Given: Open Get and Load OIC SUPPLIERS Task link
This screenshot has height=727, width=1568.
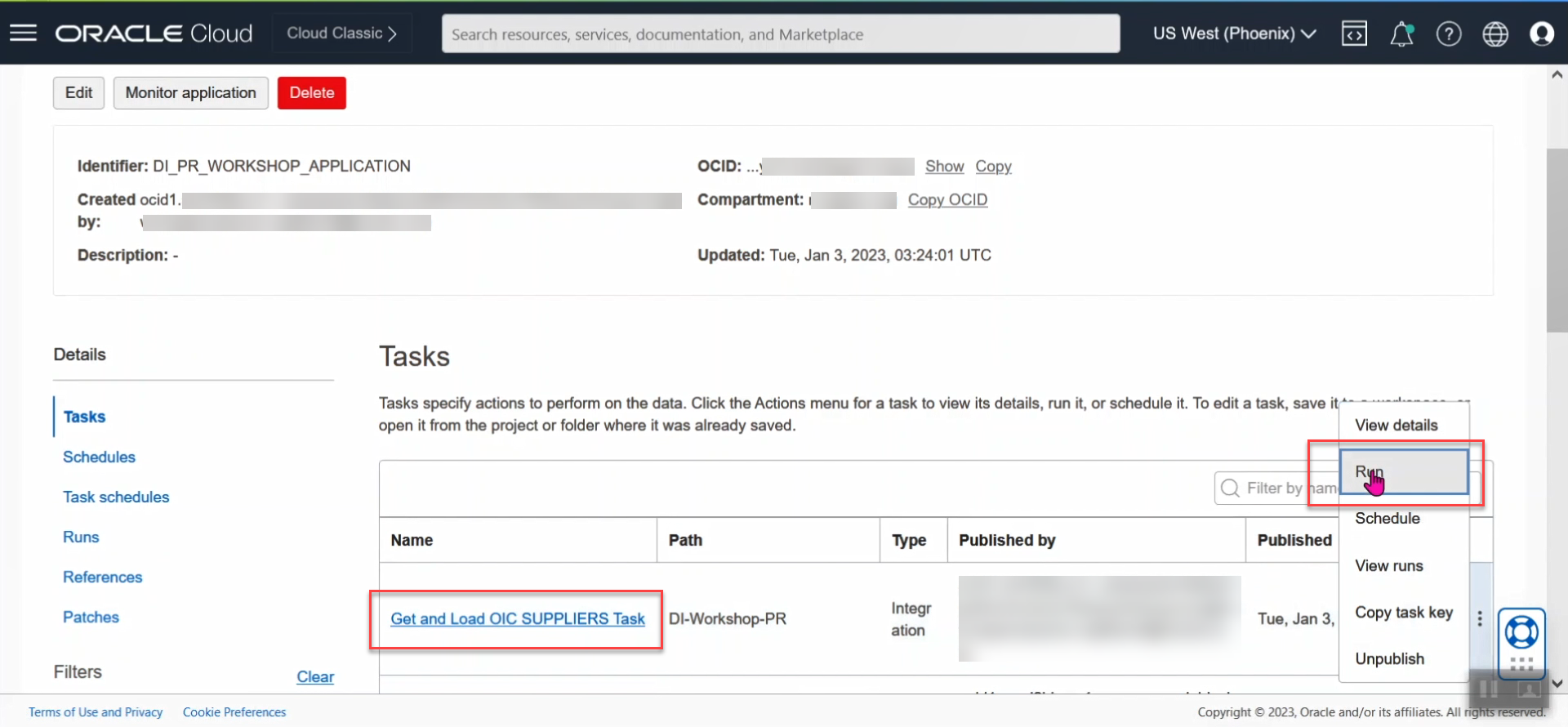Looking at the screenshot, I should point(518,619).
